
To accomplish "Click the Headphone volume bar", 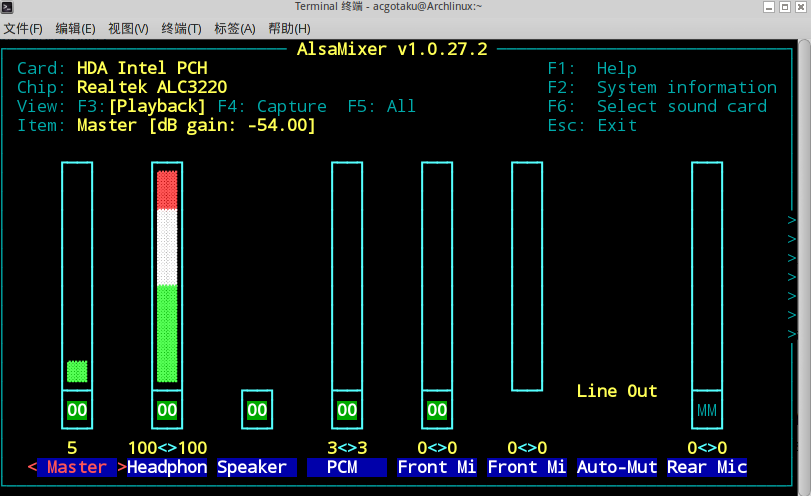I will pos(167,276).
